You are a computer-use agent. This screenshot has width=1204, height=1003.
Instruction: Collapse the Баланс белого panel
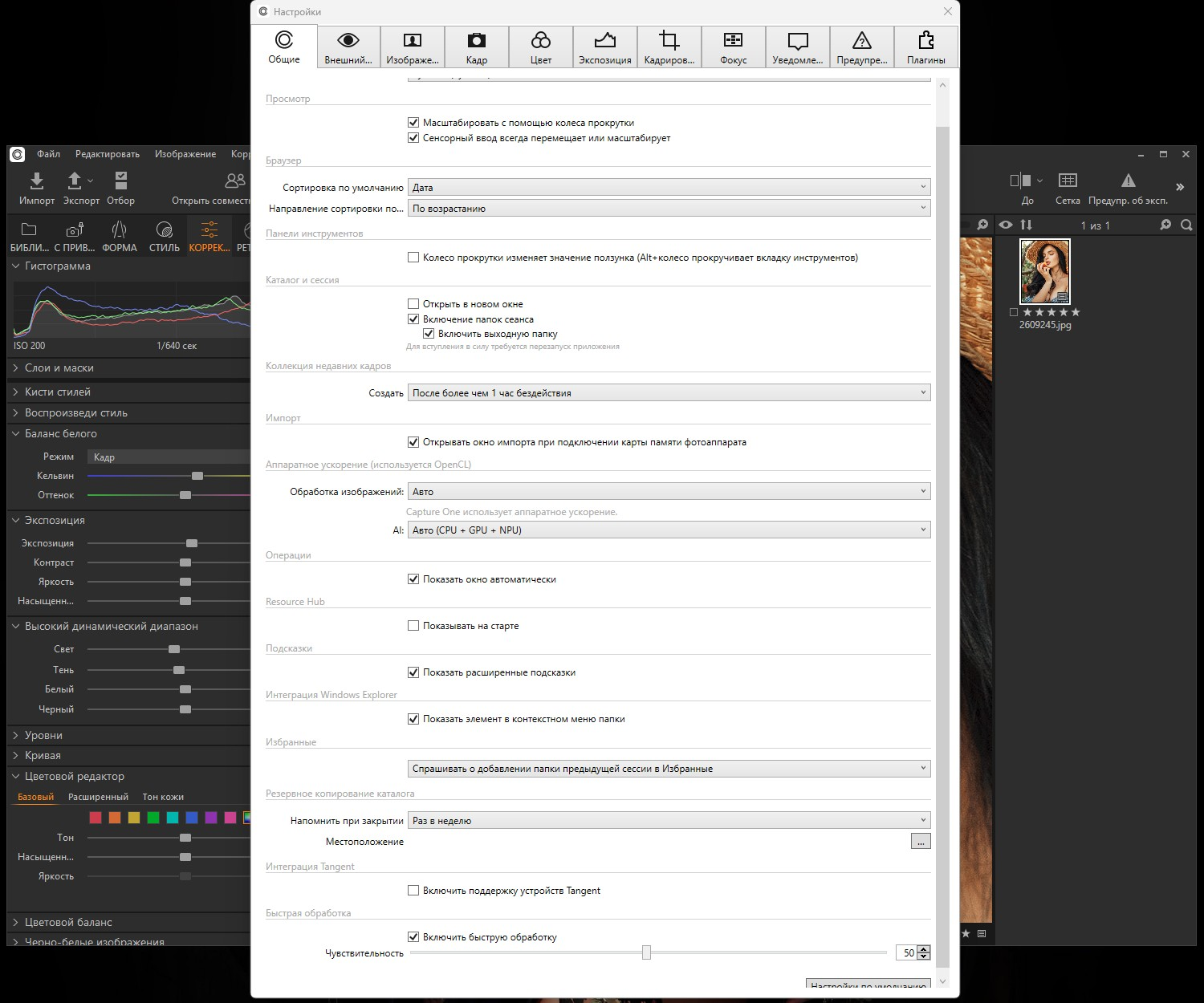point(16,433)
